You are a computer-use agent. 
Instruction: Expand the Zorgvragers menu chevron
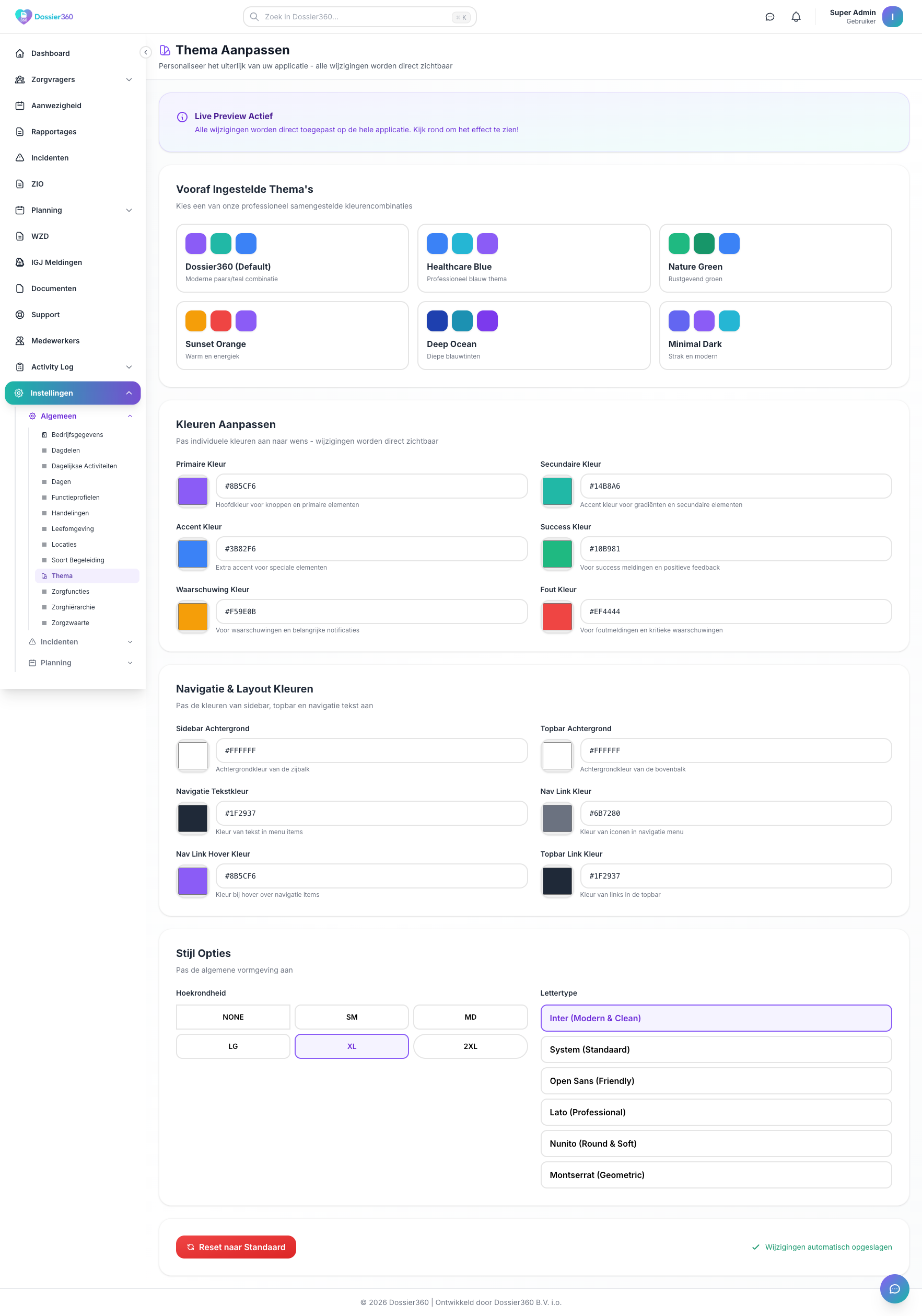coord(129,79)
